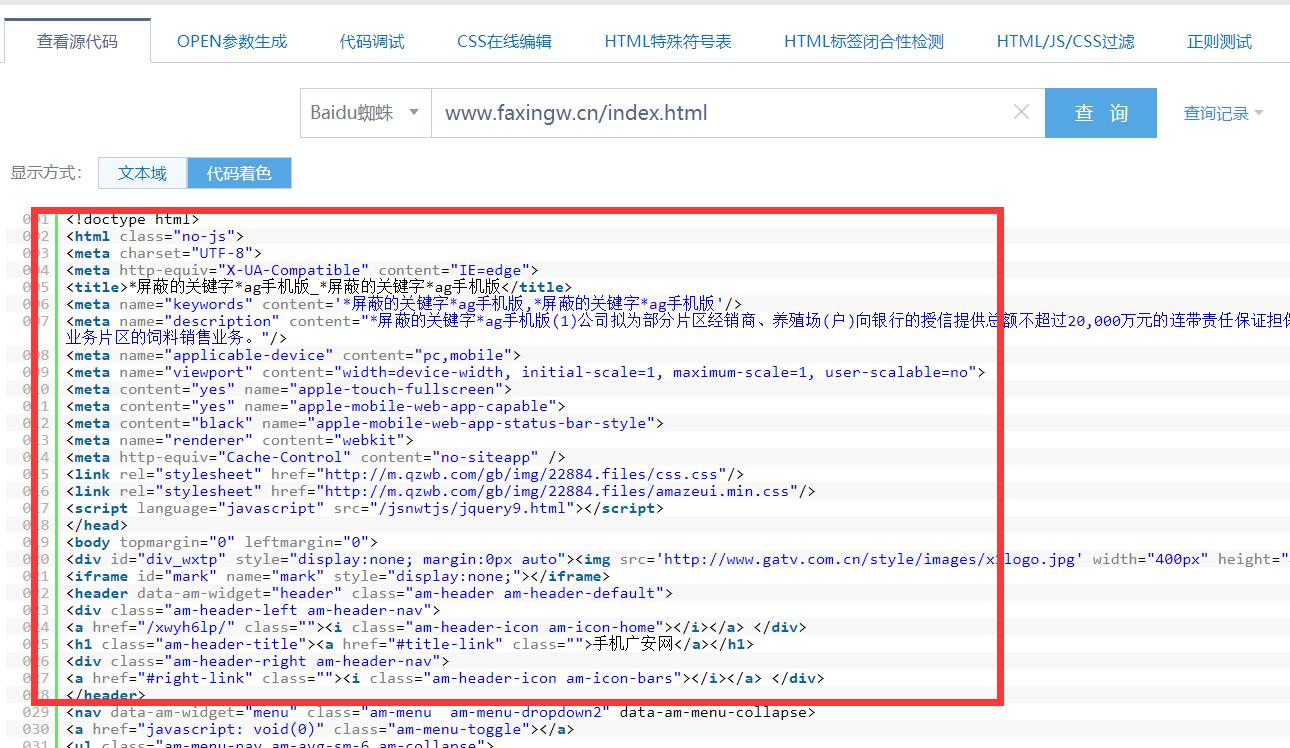The height and width of the screenshot is (748, 1290).
Task: Click the apple-mobile-web-app-capable meta line
Action: [315, 406]
